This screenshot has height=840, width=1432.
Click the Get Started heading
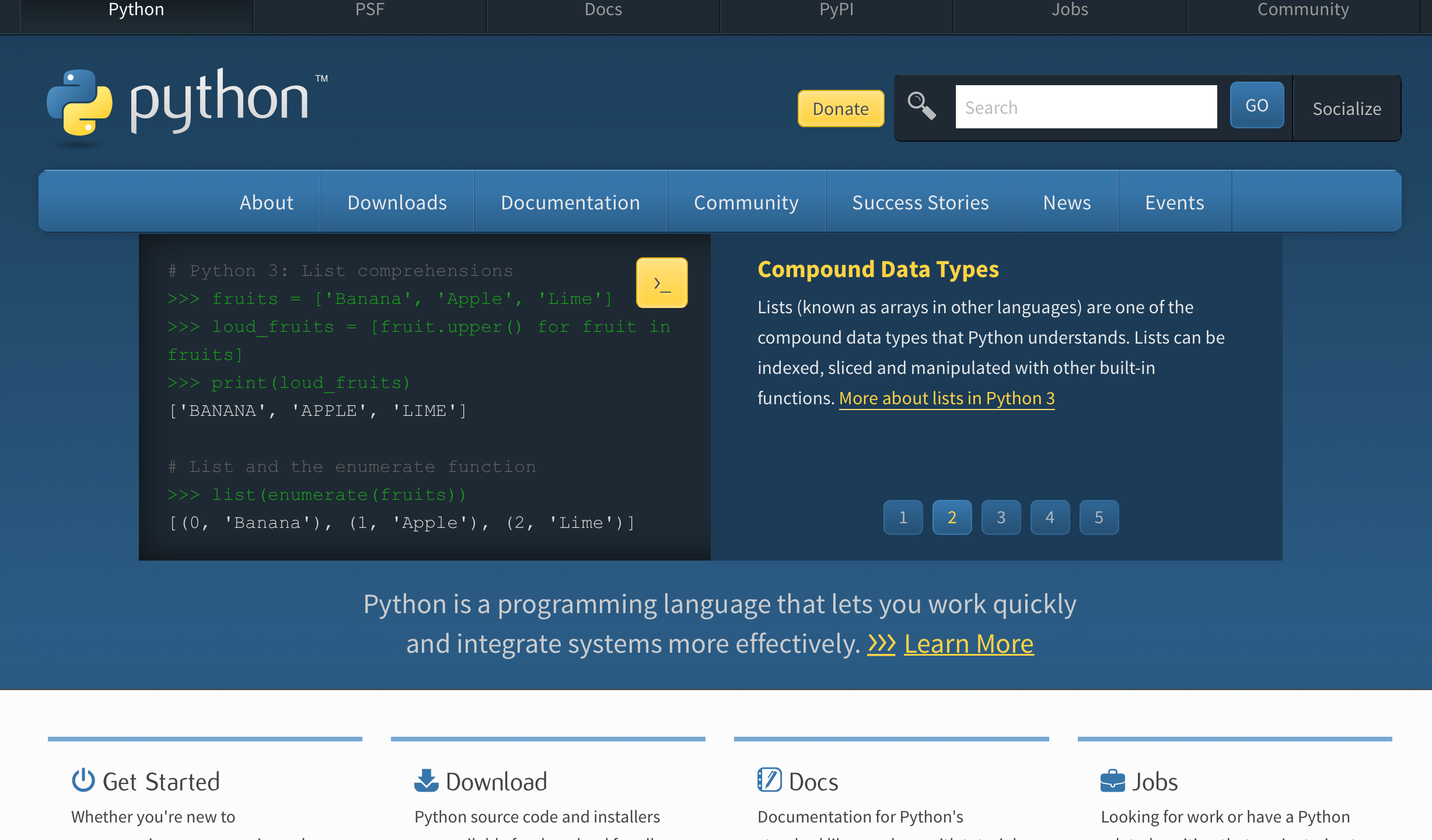(x=161, y=782)
